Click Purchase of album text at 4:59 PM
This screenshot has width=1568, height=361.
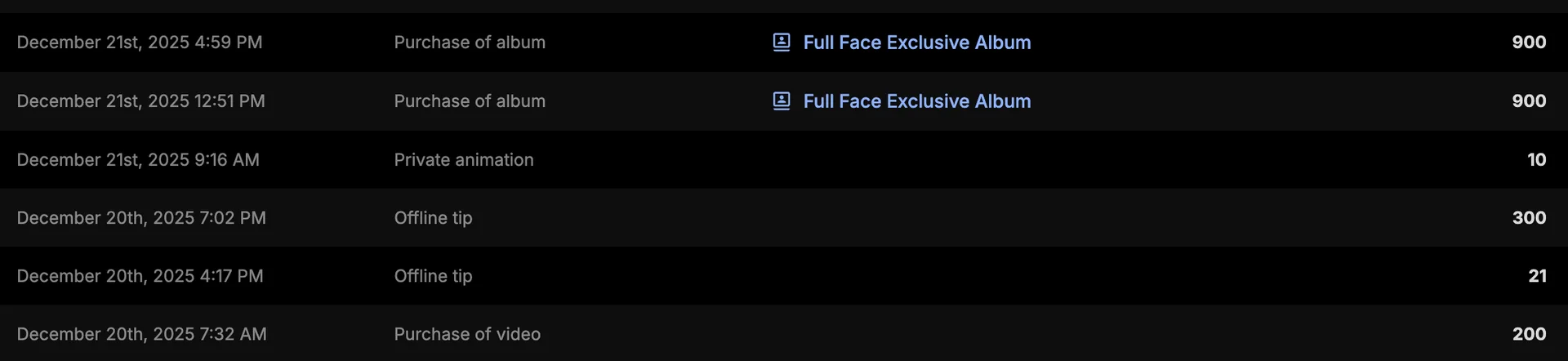pos(470,42)
